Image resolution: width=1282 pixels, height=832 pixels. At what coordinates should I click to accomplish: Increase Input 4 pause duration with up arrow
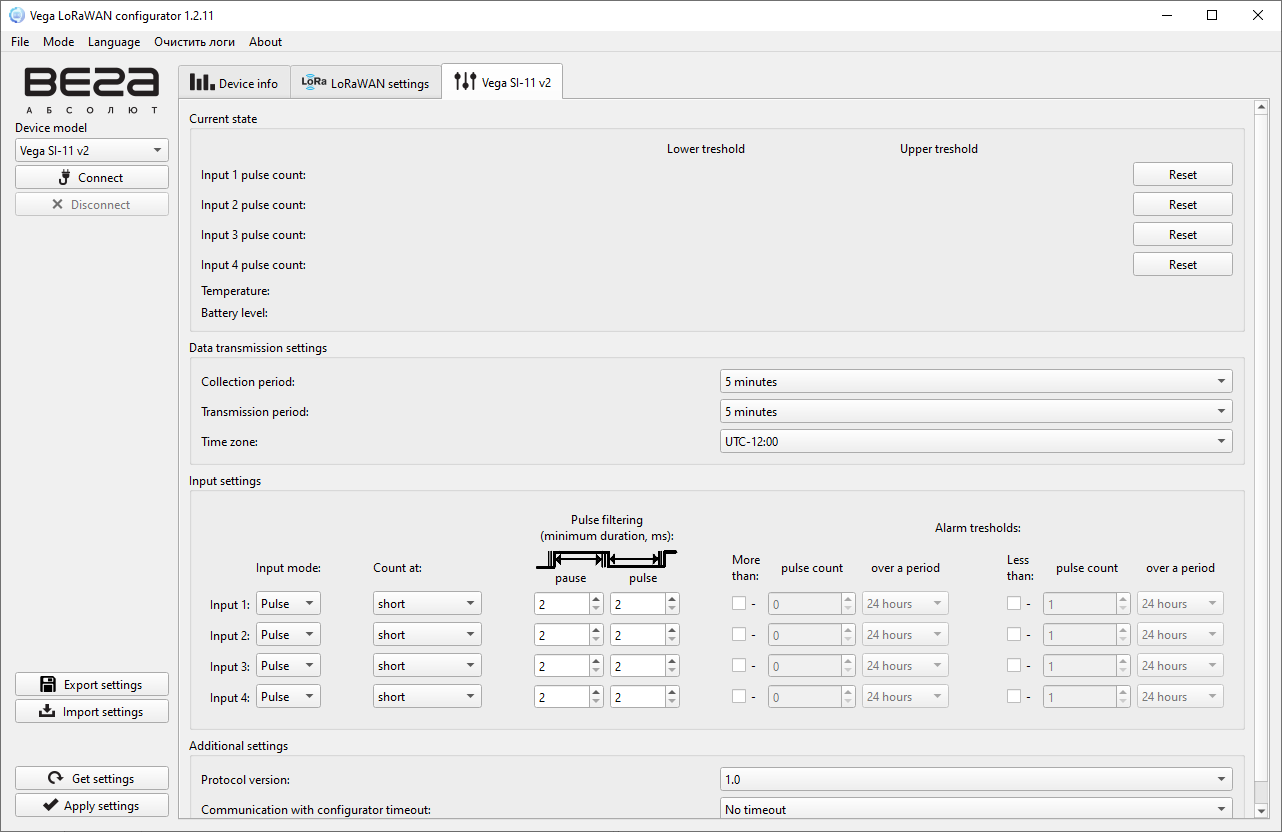pyautogui.click(x=596, y=692)
